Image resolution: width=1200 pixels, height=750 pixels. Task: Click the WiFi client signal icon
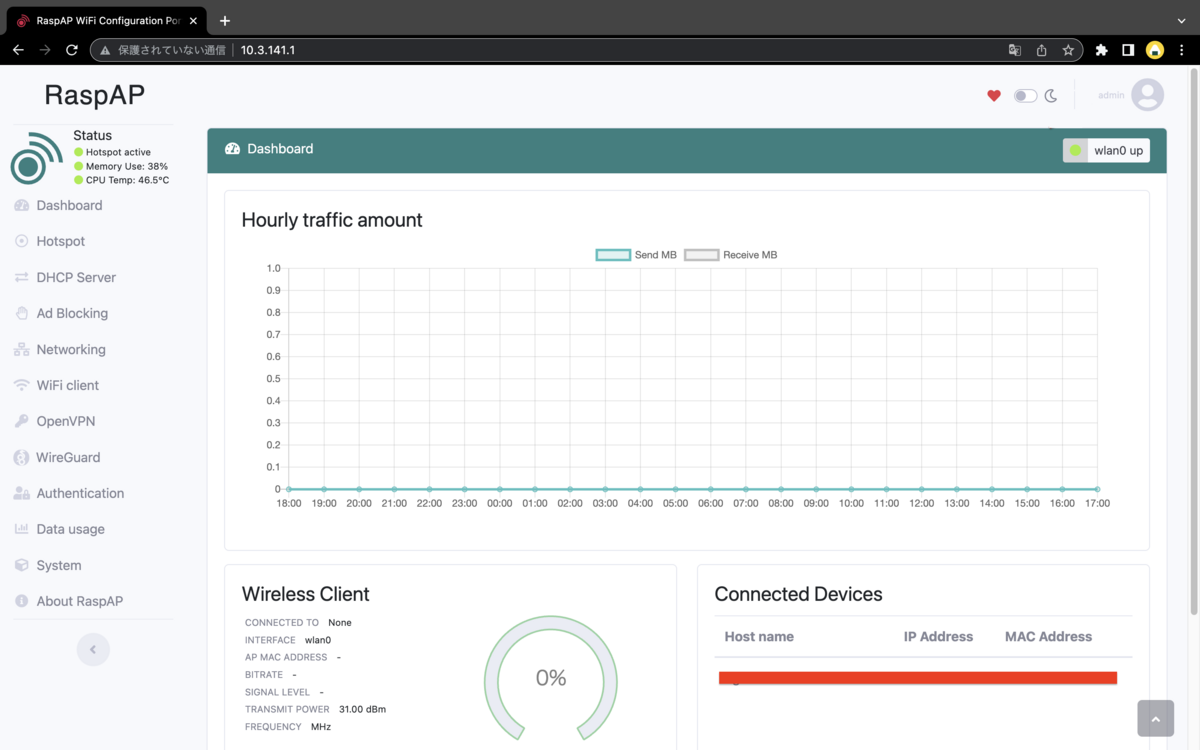tap(21, 385)
